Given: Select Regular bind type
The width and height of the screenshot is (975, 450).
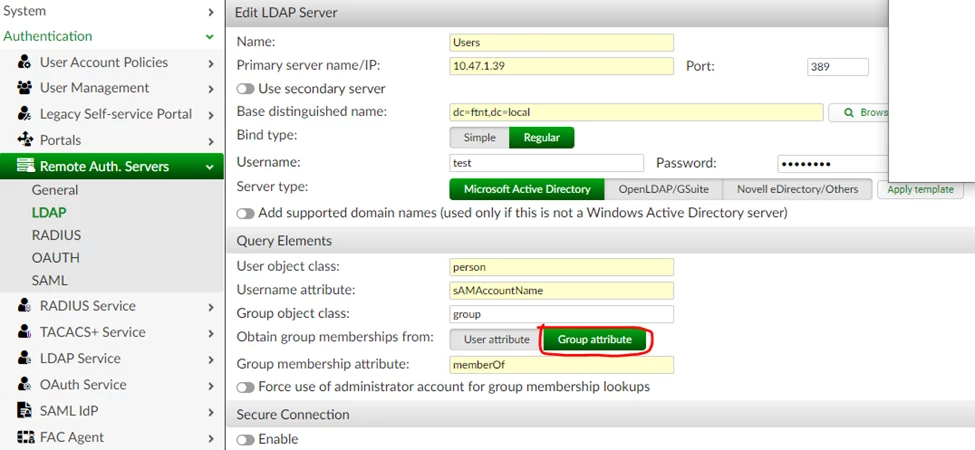Looking at the screenshot, I should 542,137.
